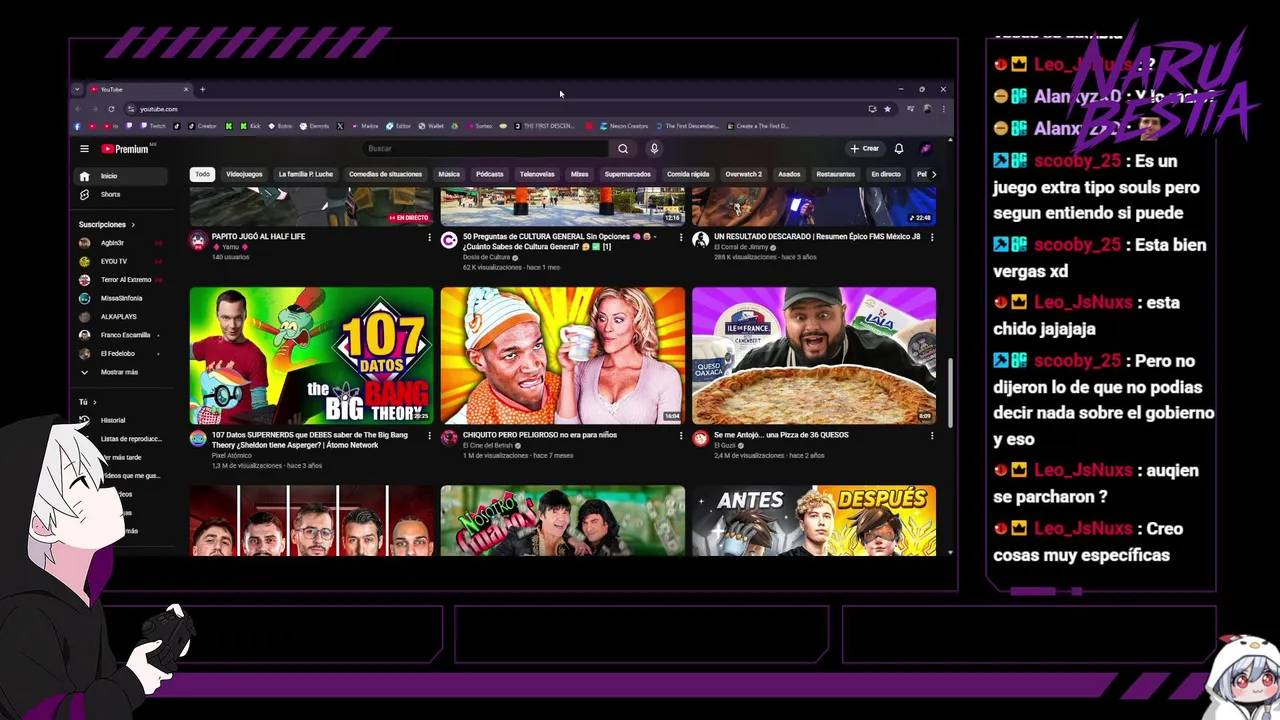Open MissaSinfonia subscription channel
Viewport: 1280px width, 720px height.
click(x=121, y=298)
